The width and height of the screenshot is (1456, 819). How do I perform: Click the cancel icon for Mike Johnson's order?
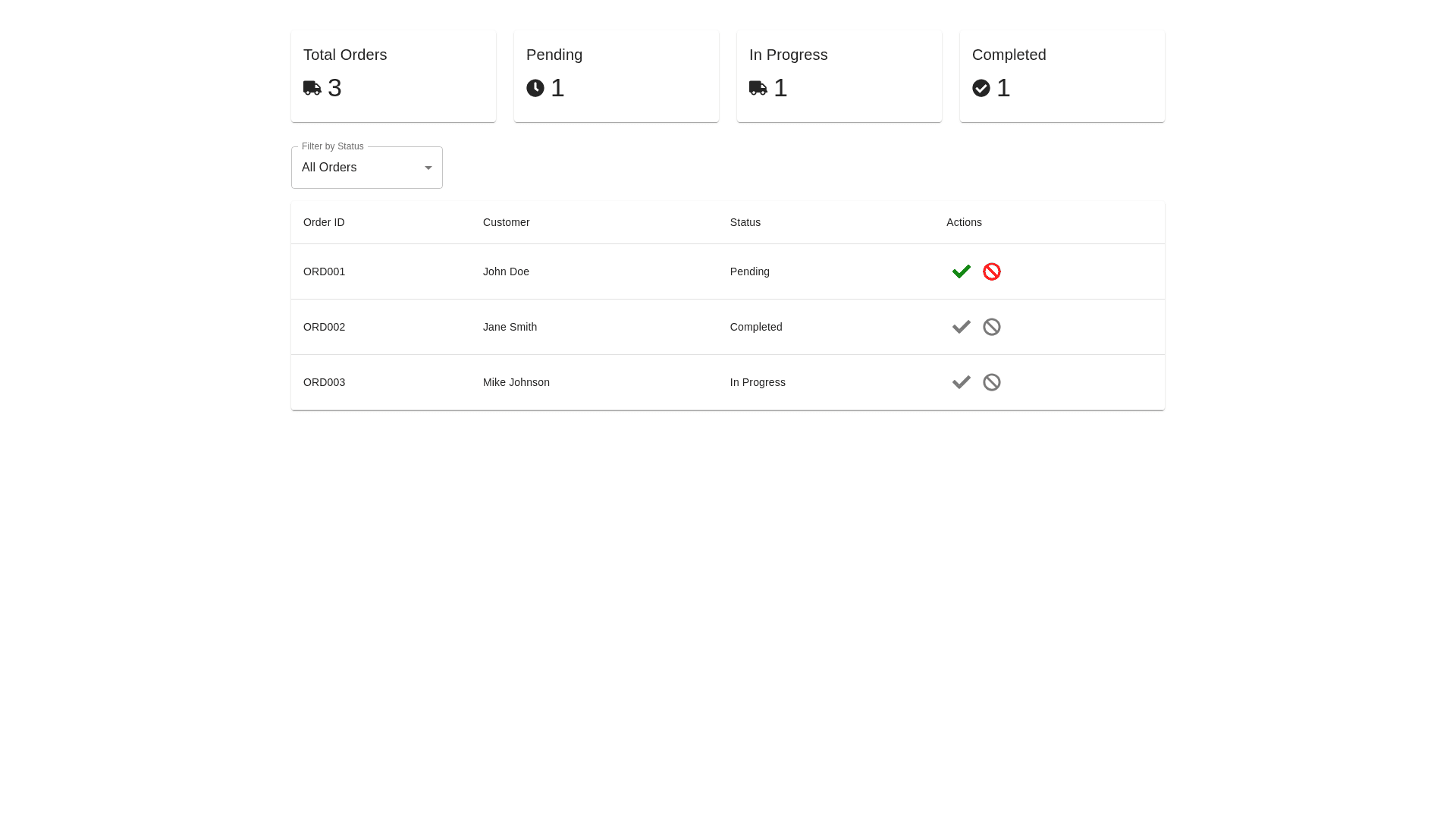click(x=991, y=382)
